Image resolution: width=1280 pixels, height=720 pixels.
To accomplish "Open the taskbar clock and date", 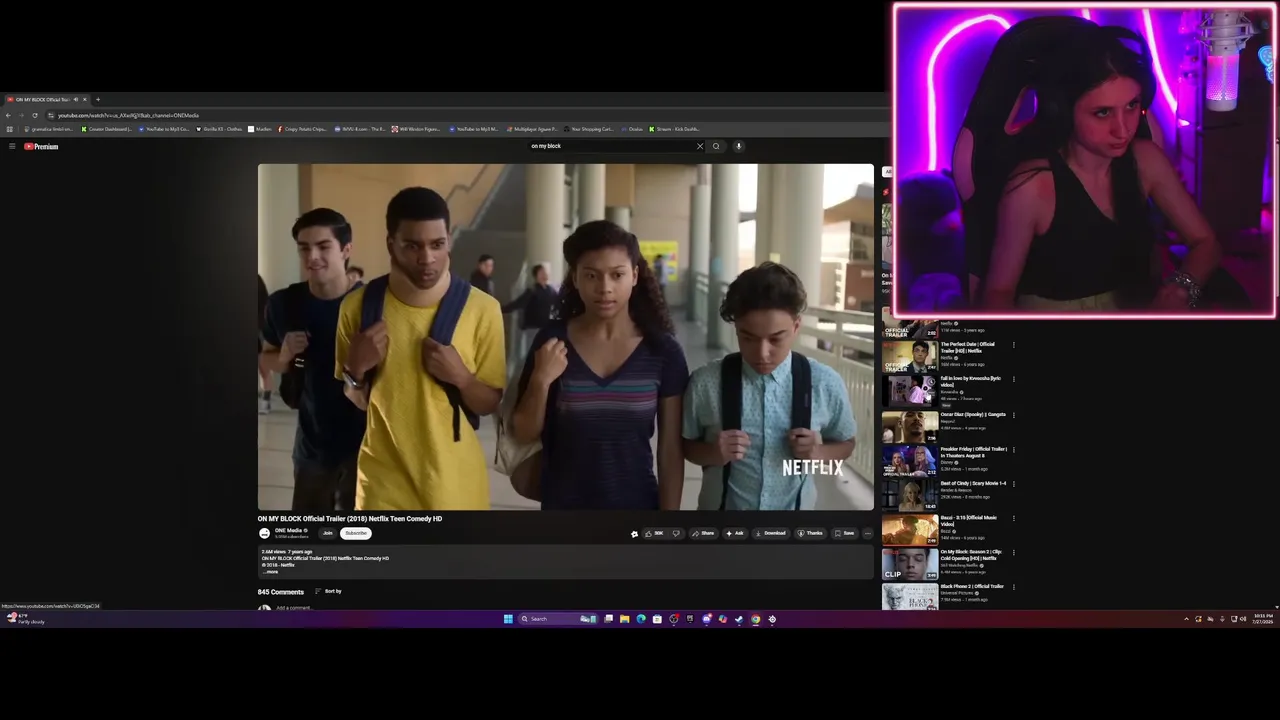I will point(1263,618).
